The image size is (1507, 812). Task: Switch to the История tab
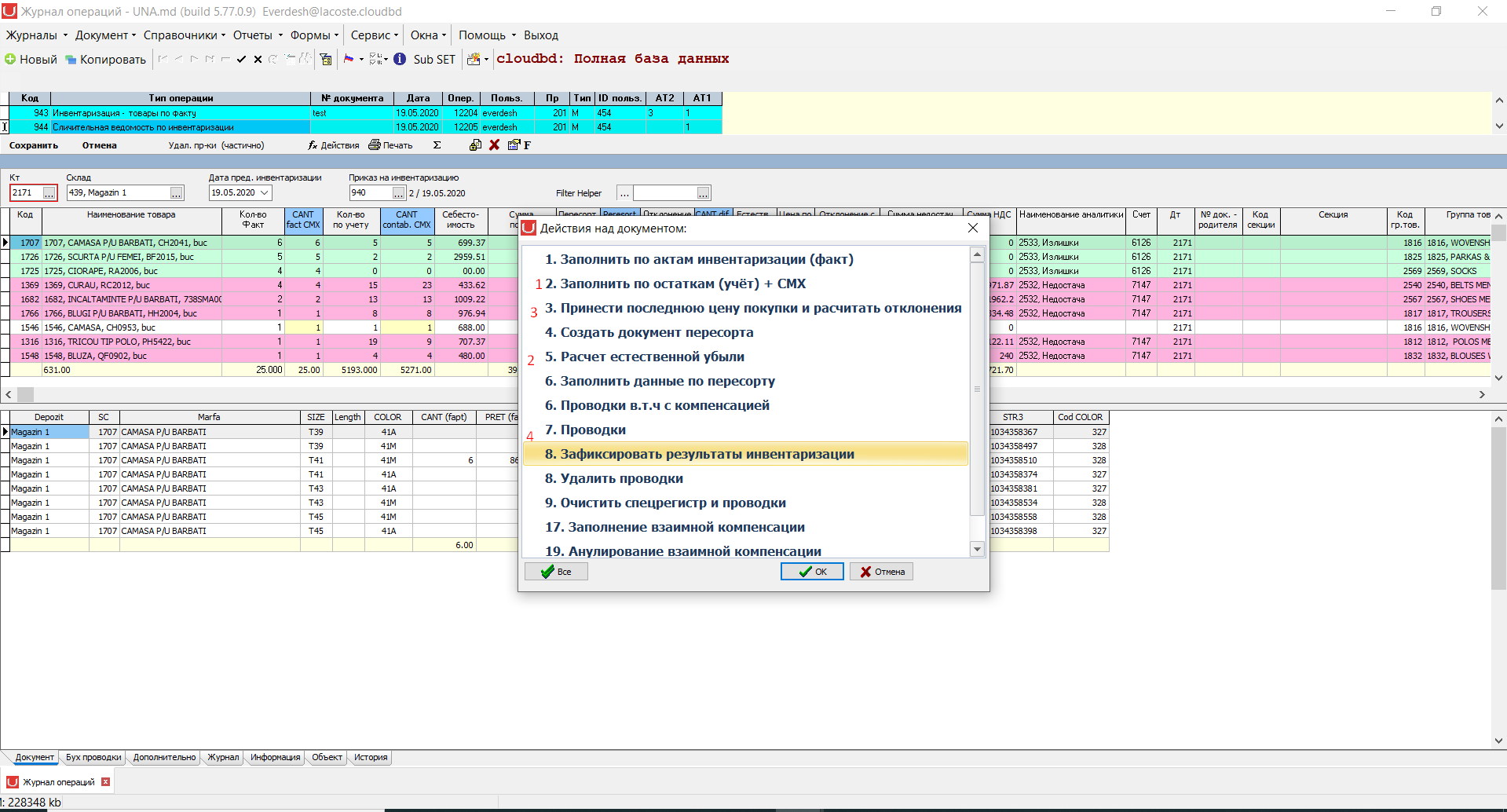point(371,758)
